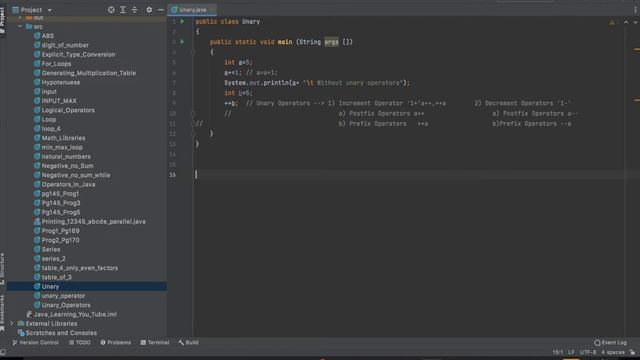The image size is (640, 360).
Task: Select Unary class in project tree
Action: click(50, 287)
